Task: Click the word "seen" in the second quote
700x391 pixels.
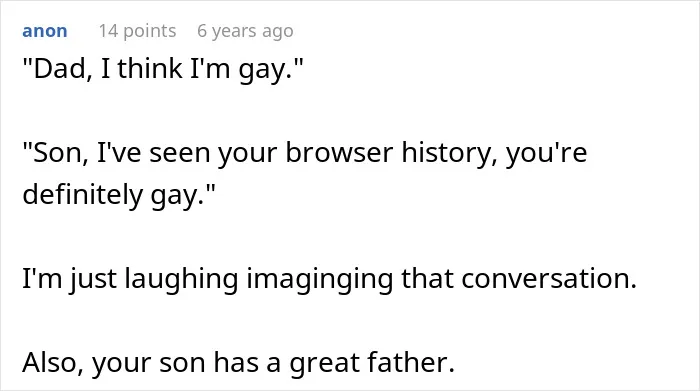Action: click(x=179, y=154)
